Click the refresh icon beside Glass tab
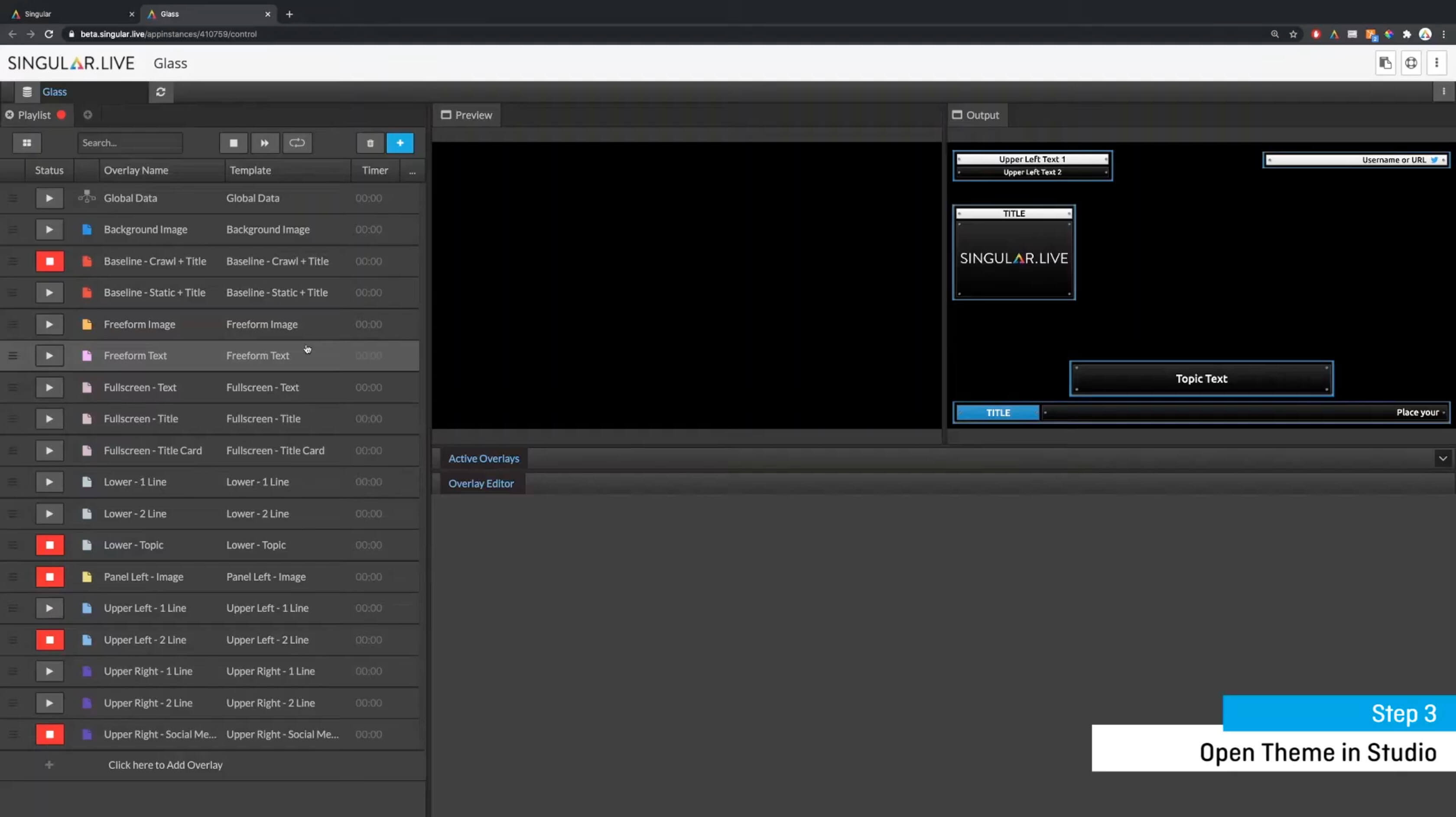Image resolution: width=1456 pixels, height=817 pixels. click(x=160, y=91)
